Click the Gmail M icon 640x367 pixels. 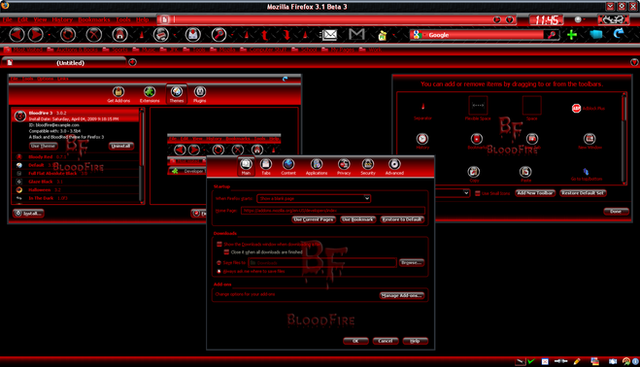[x=356, y=35]
